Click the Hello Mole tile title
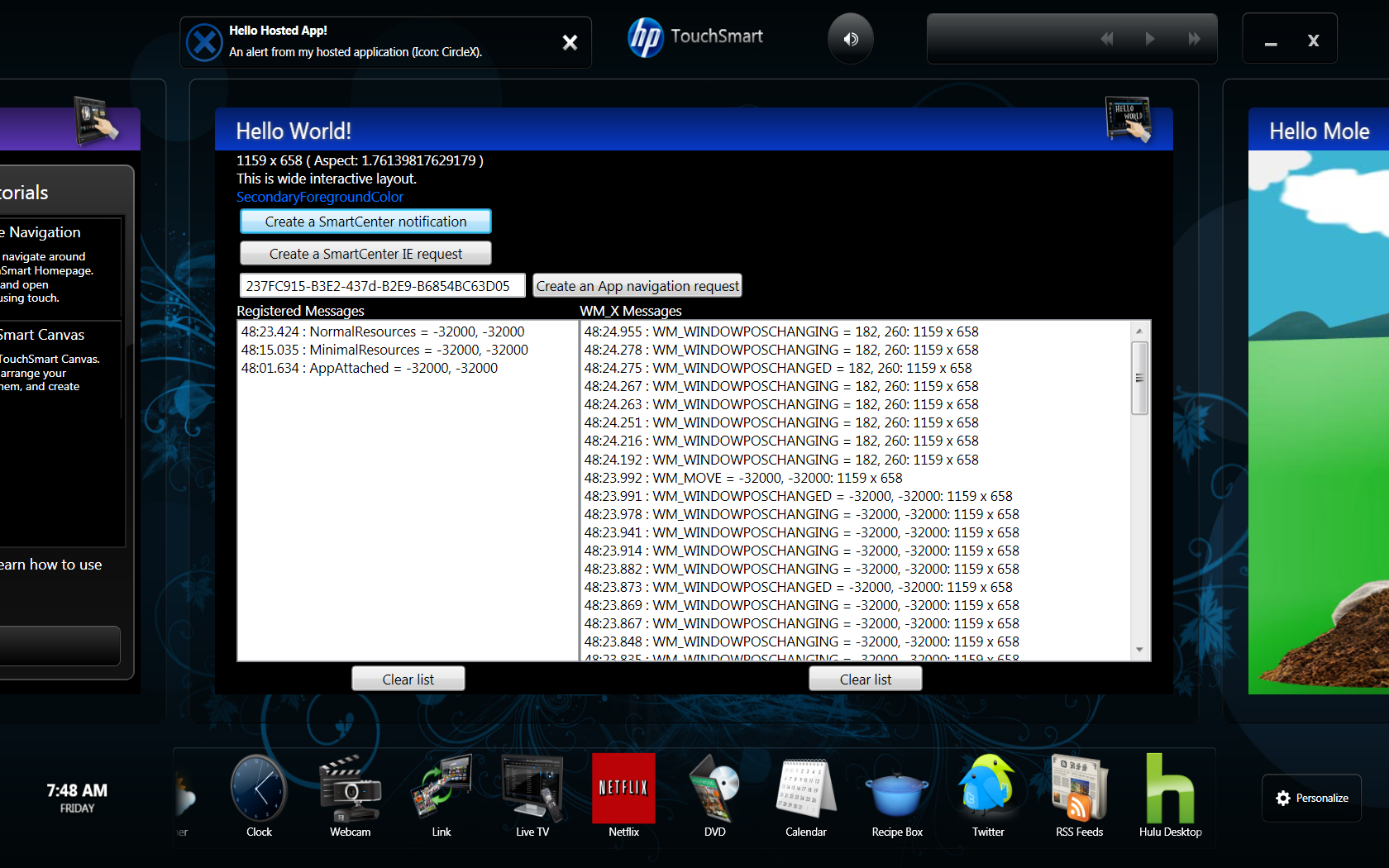Viewport: 1389px width, 868px height. click(x=1320, y=131)
